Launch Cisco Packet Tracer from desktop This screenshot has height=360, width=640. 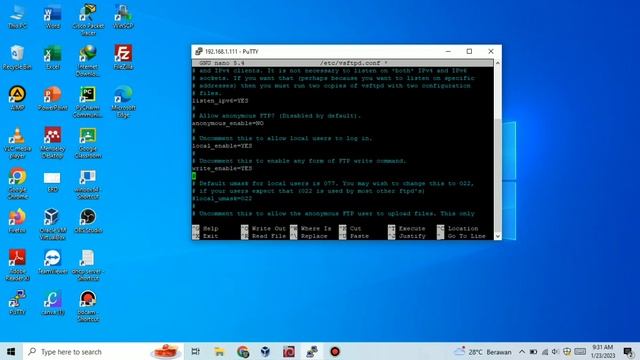pyautogui.click(x=88, y=20)
